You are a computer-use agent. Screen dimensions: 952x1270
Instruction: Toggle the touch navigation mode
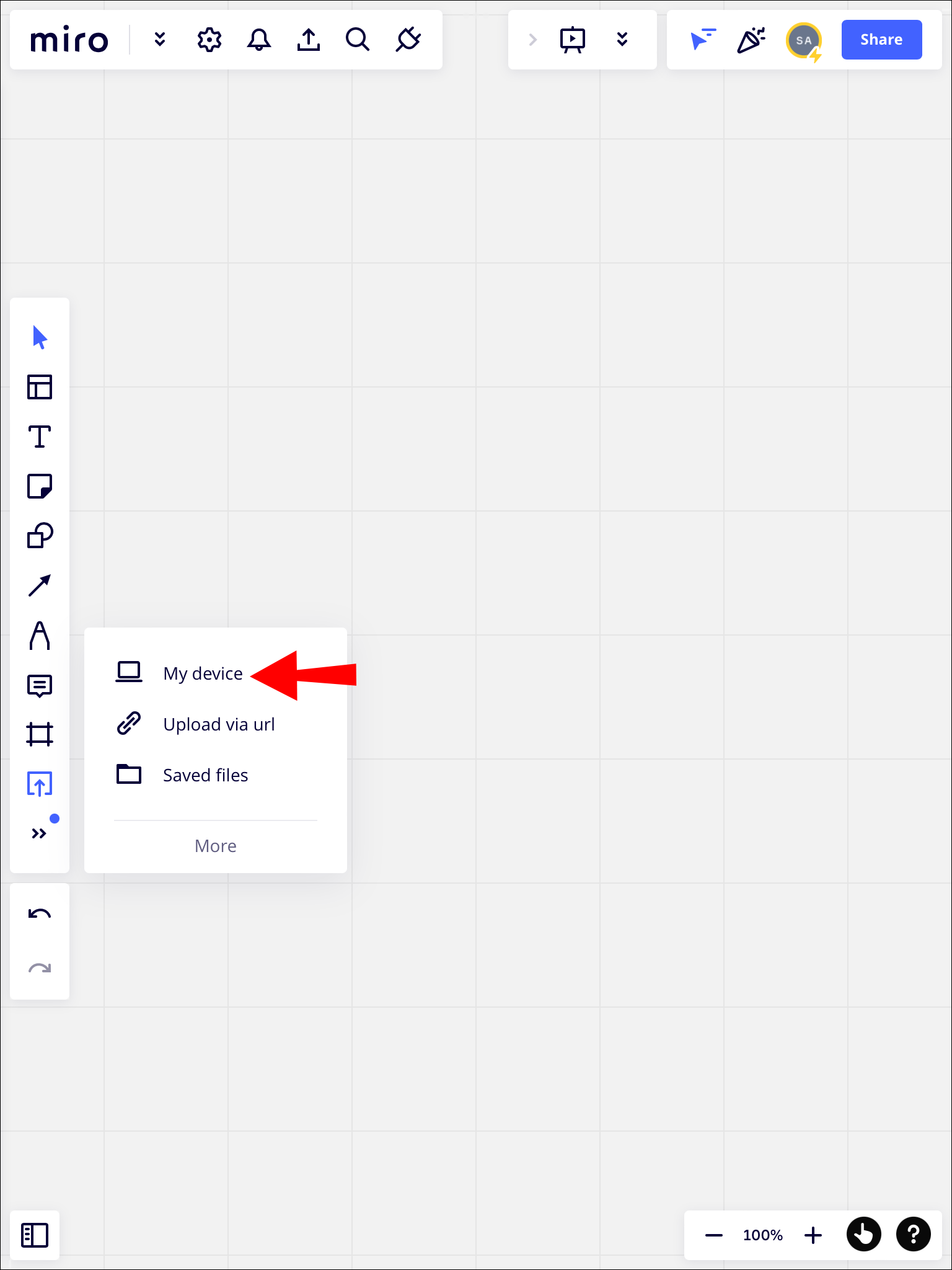[x=864, y=1234]
